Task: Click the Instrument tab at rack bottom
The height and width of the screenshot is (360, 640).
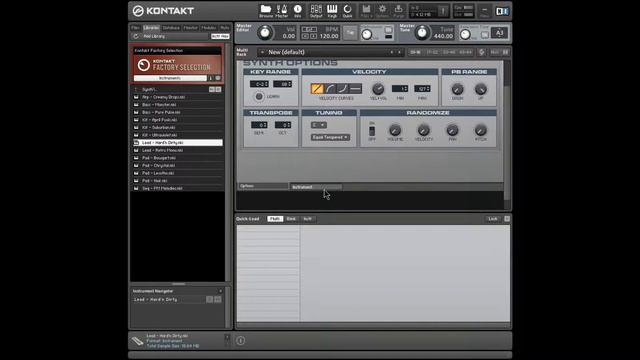Action: pos(316,187)
